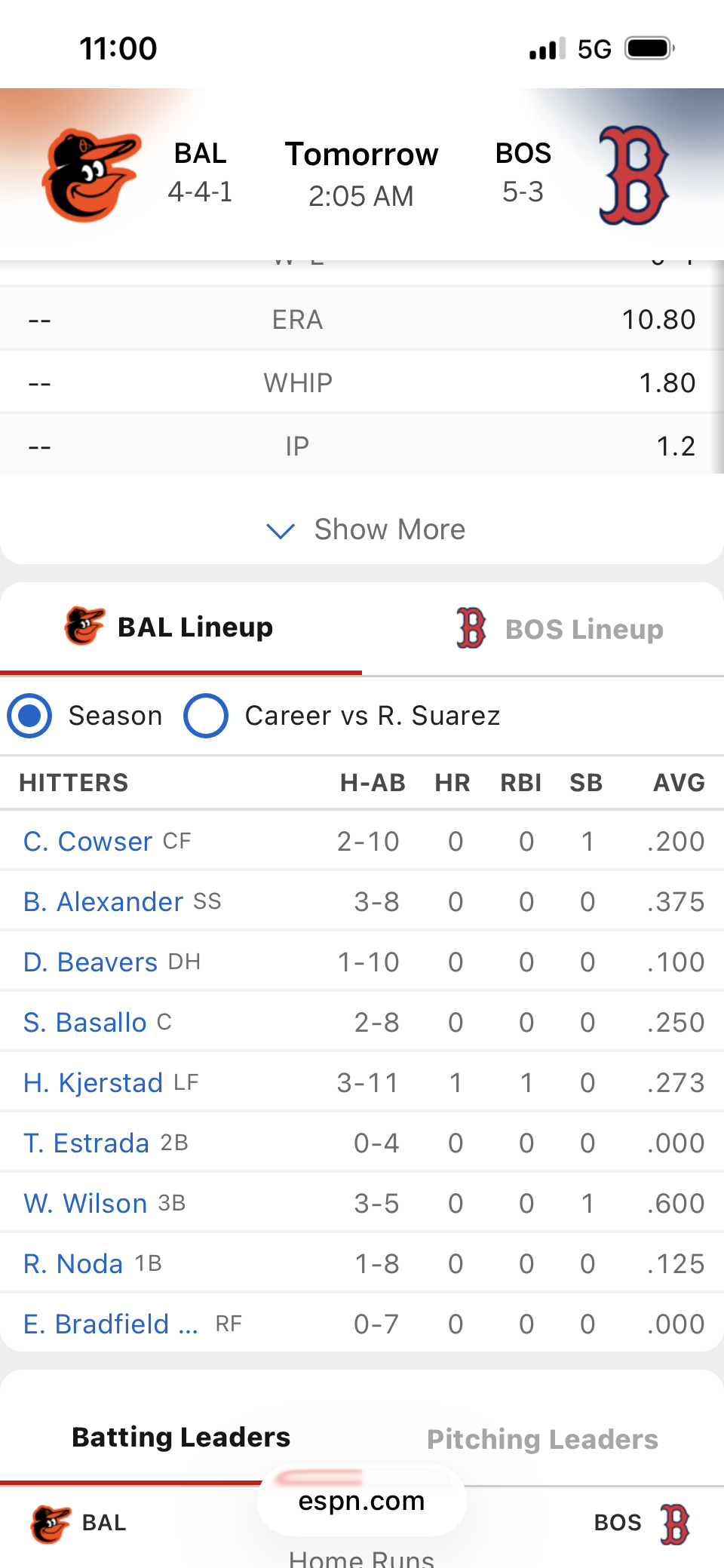Tap the espn.com address bar pill
This screenshot has width=724, height=1568.
coord(361,1501)
